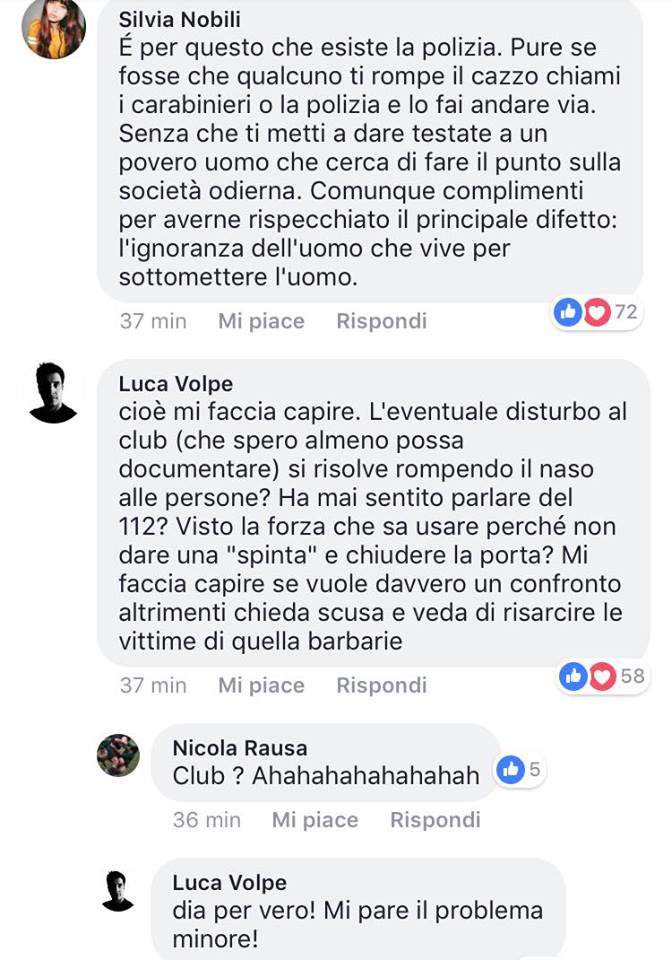Click the like icon on Nicola Rausa's reply
Viewport: 672px width, 960px height.
510,769
